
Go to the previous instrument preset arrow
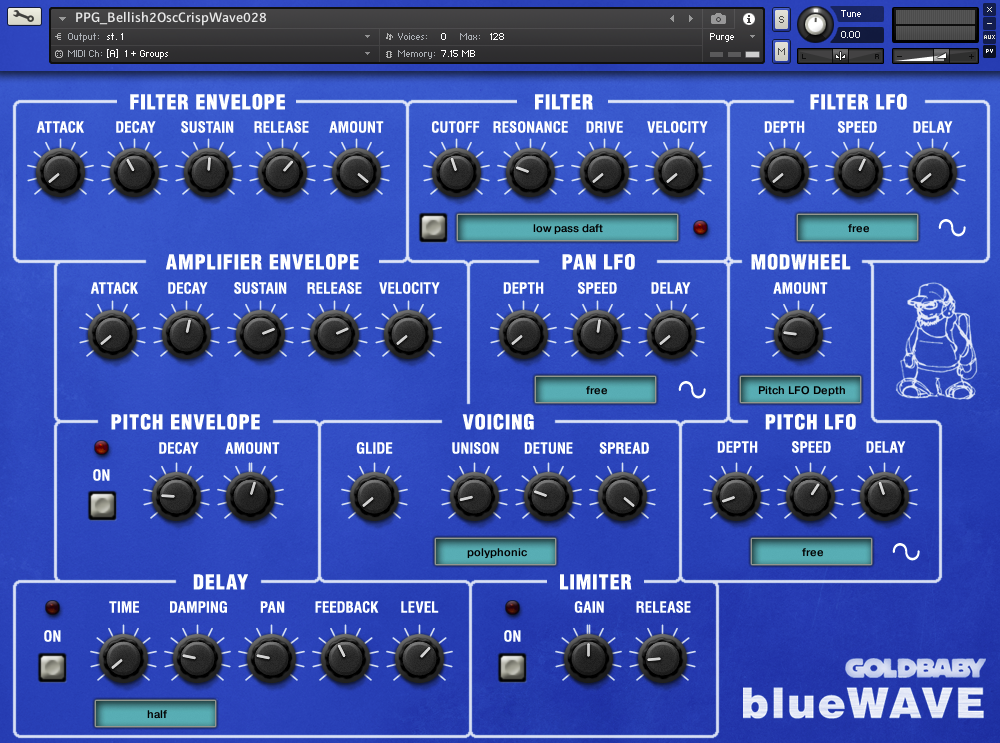pos(672,18)
